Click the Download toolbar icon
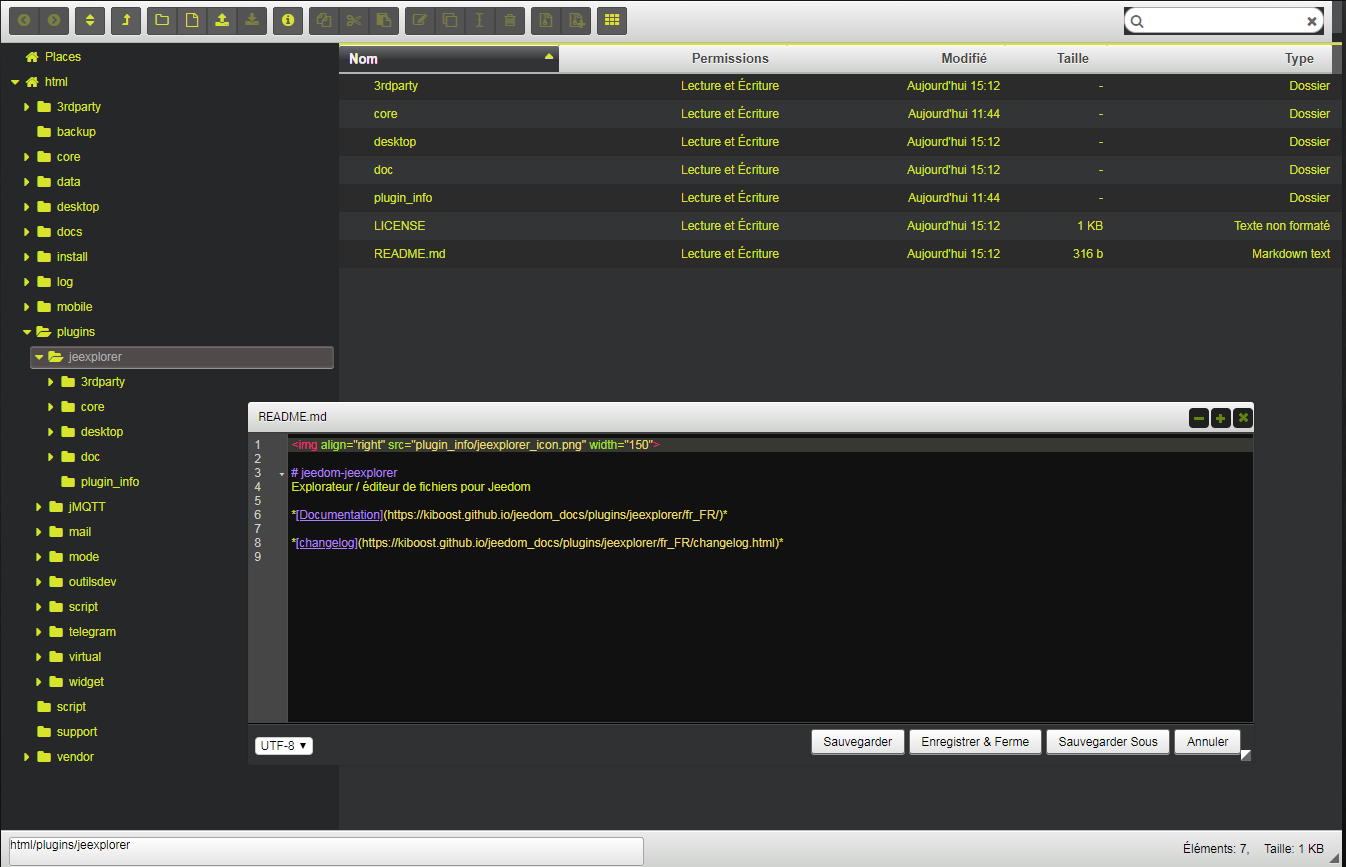 (252, 20)
